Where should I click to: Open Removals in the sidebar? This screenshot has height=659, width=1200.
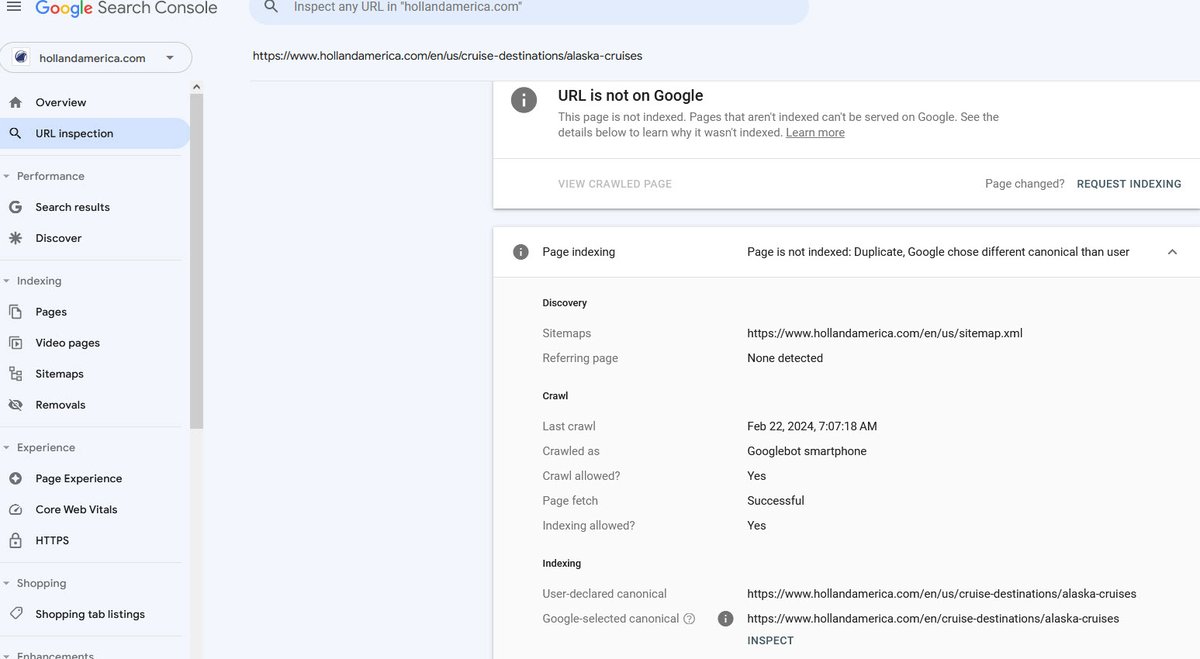coord(60,405)
